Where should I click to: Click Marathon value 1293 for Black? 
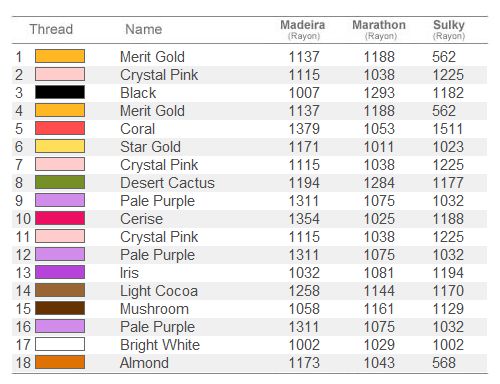pos(379,93)
